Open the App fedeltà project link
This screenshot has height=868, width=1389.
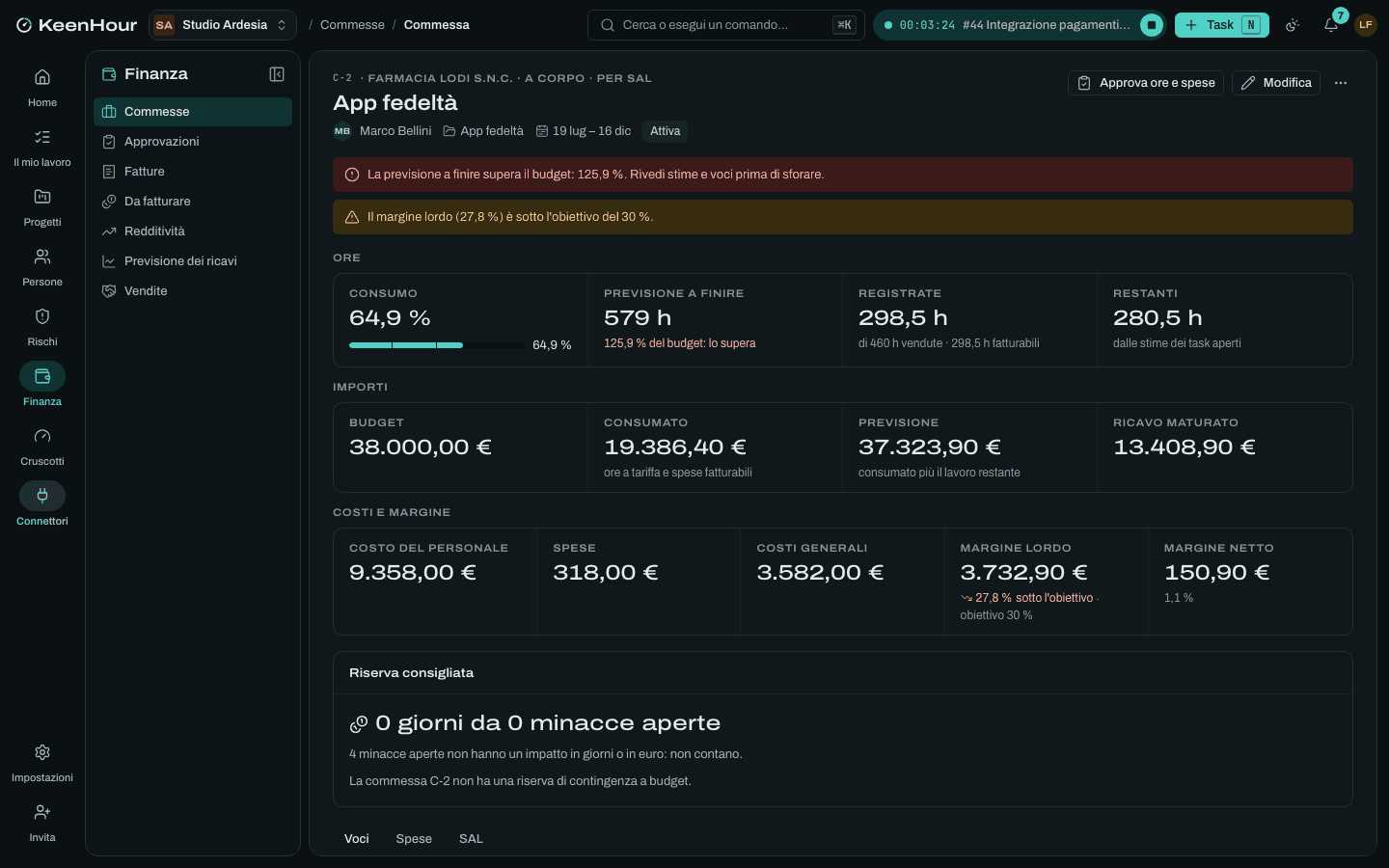(483, 131)
